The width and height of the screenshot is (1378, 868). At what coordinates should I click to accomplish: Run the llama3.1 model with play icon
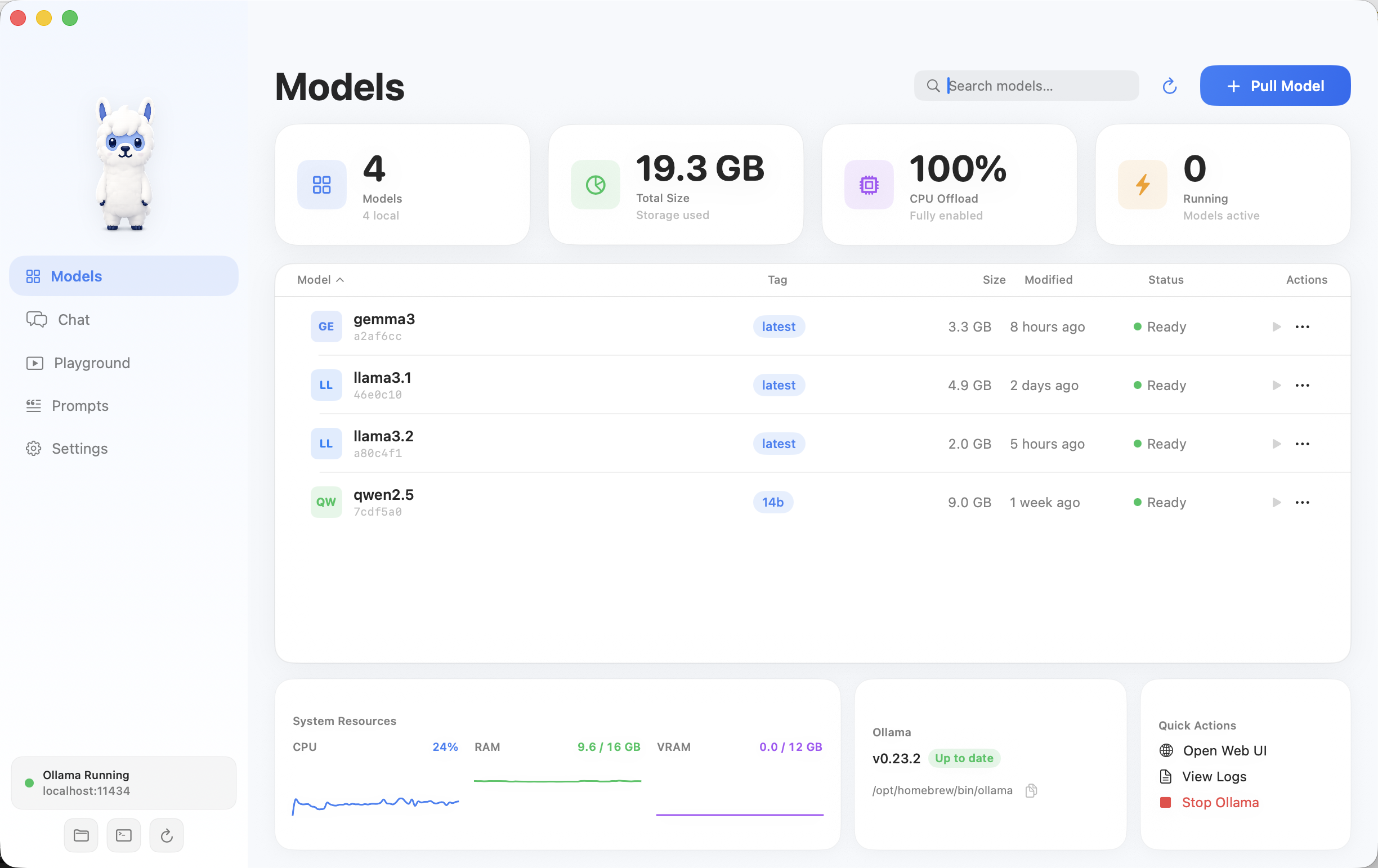[1276, 385]
